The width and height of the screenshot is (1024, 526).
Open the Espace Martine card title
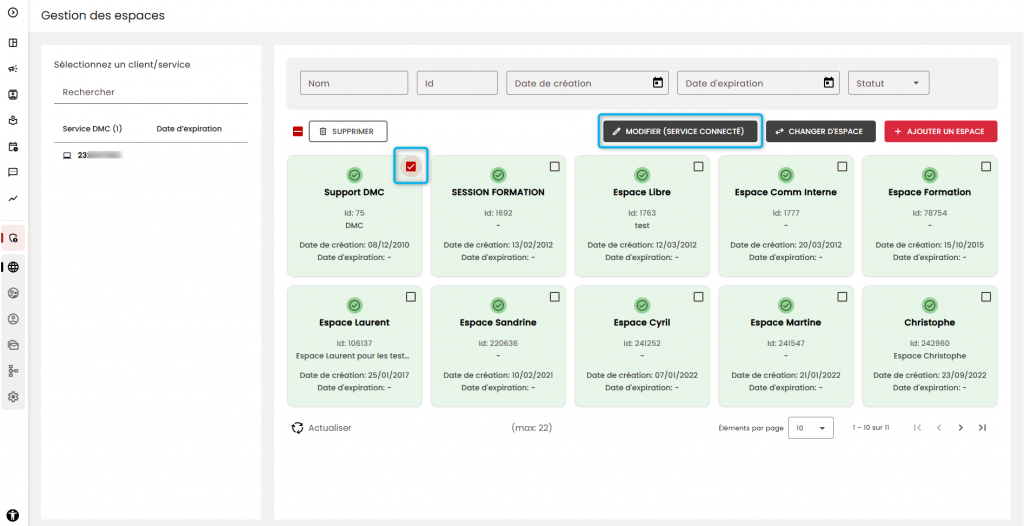click(786, 322)
